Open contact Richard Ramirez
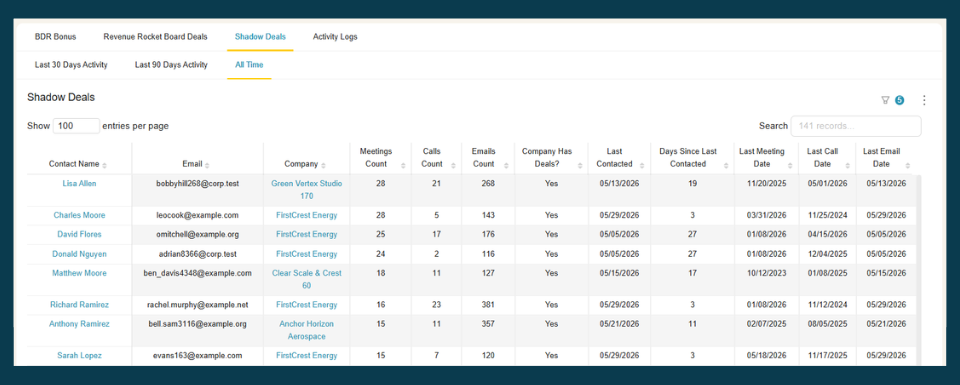Screen dimensions: 960x385 (x=79, y=305)
